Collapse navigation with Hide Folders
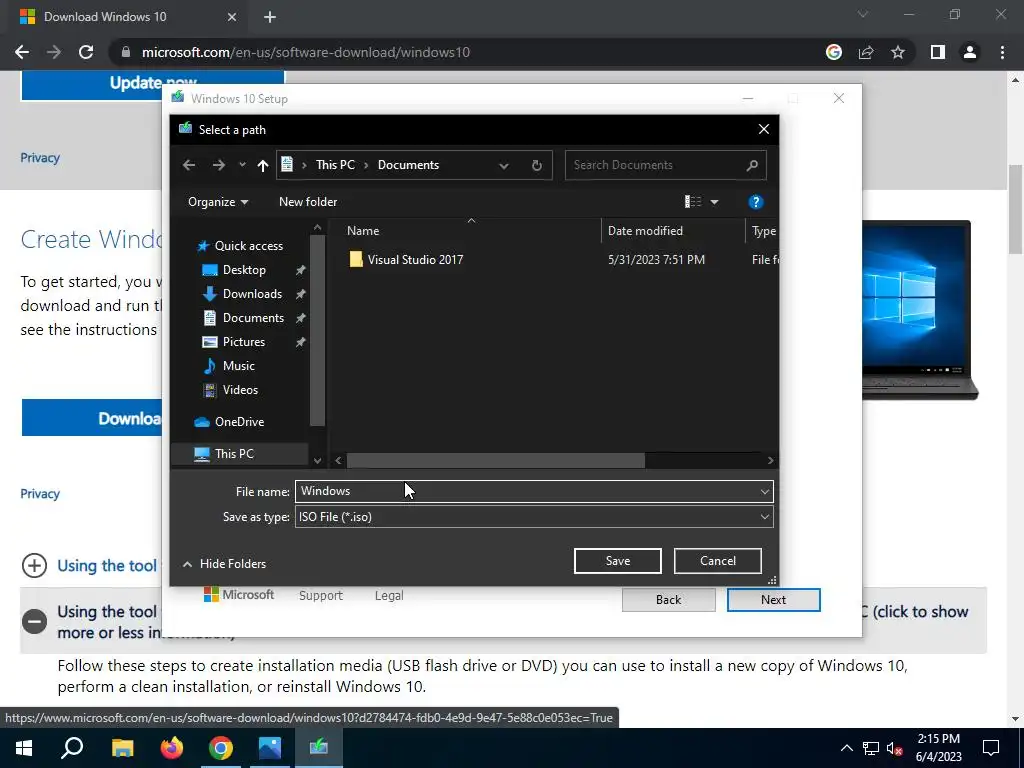Screen dimensions: 1024x768 [225, 564]
